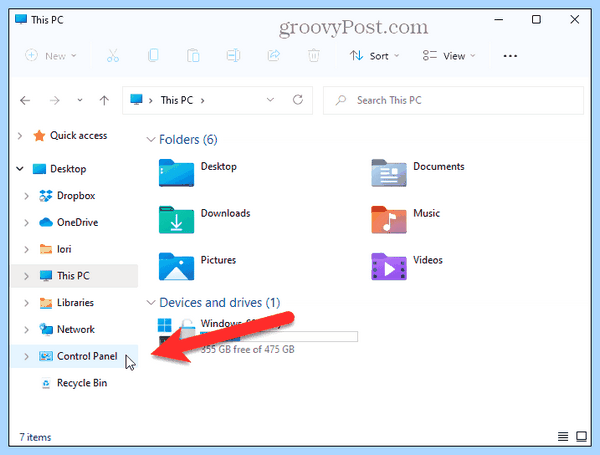This screenshot has width=600, height=455.
Task: Open the Sort dropdown menu
Action: pyautogui.click(x=374, y=56)
